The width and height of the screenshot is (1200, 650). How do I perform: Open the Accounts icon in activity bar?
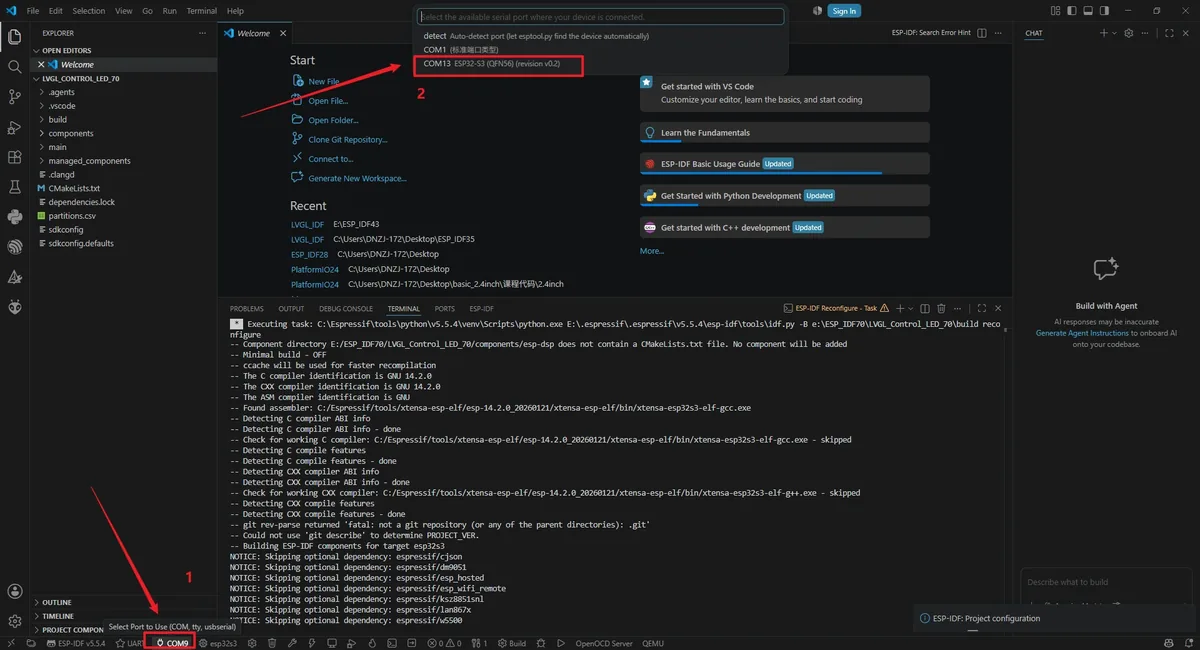point(14,592)
